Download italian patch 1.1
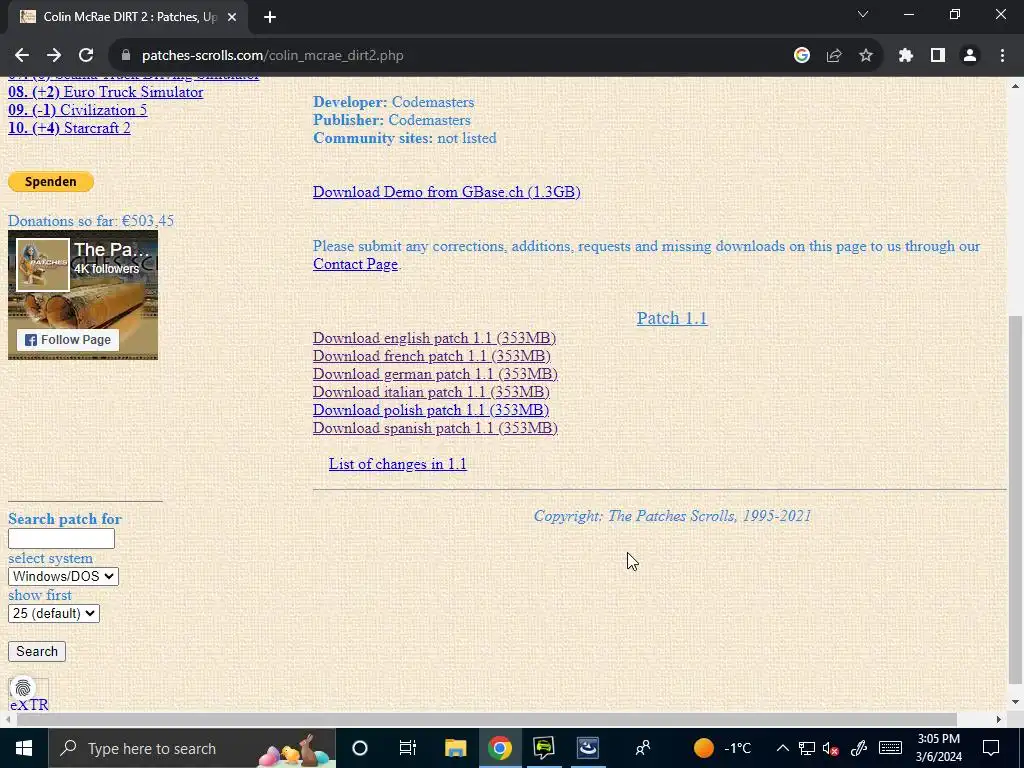The image size is (1024, 768). pyautogui.click(x=431, y=392)
